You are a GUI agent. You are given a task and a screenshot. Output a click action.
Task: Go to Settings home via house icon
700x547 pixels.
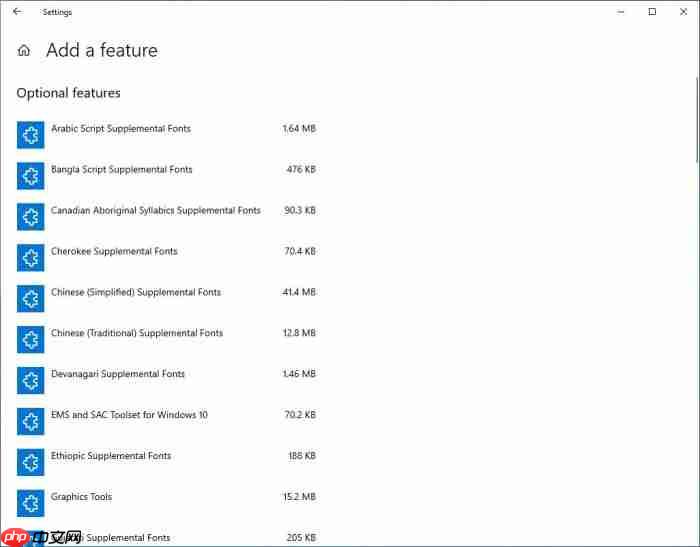(x=24, y=51)
